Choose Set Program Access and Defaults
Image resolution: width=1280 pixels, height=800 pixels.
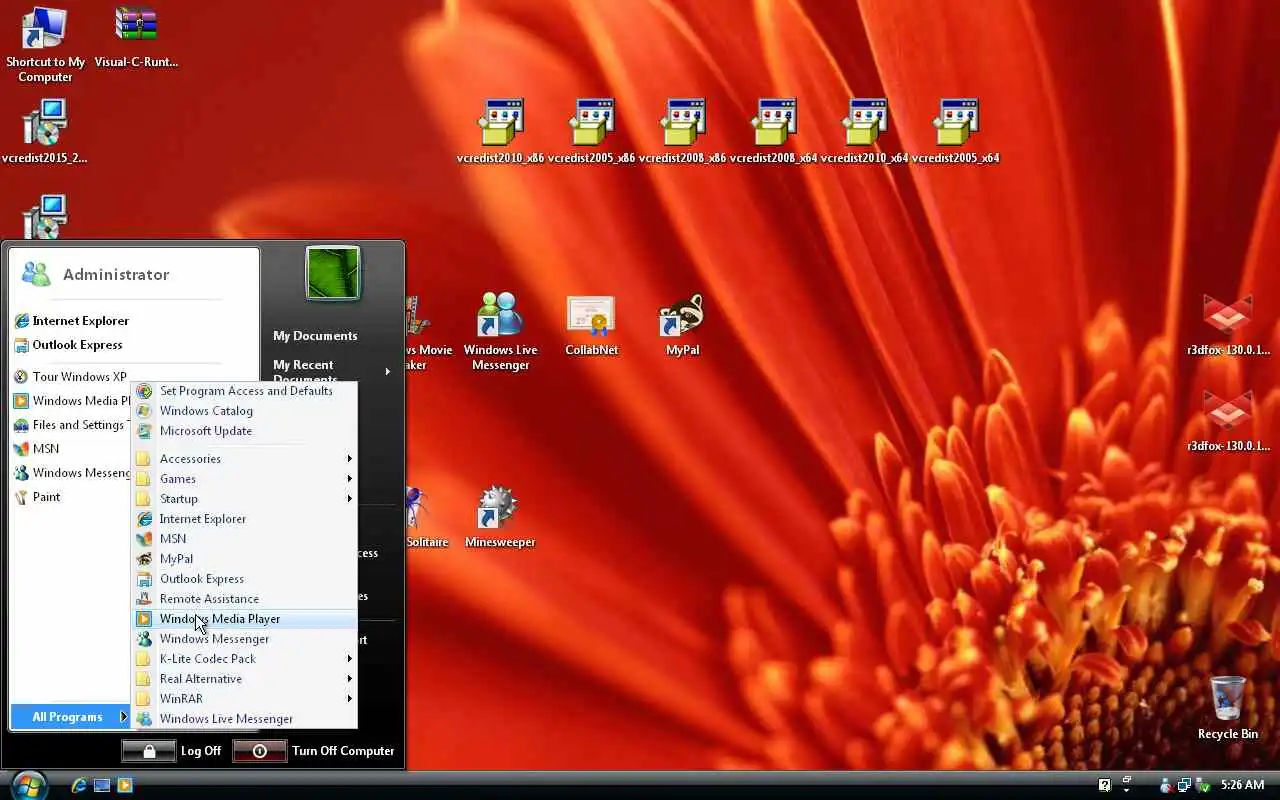[245, 391]
